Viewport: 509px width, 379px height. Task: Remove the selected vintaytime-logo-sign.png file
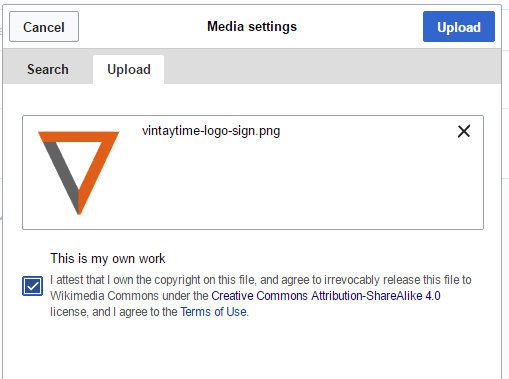(x=464, y=131)
